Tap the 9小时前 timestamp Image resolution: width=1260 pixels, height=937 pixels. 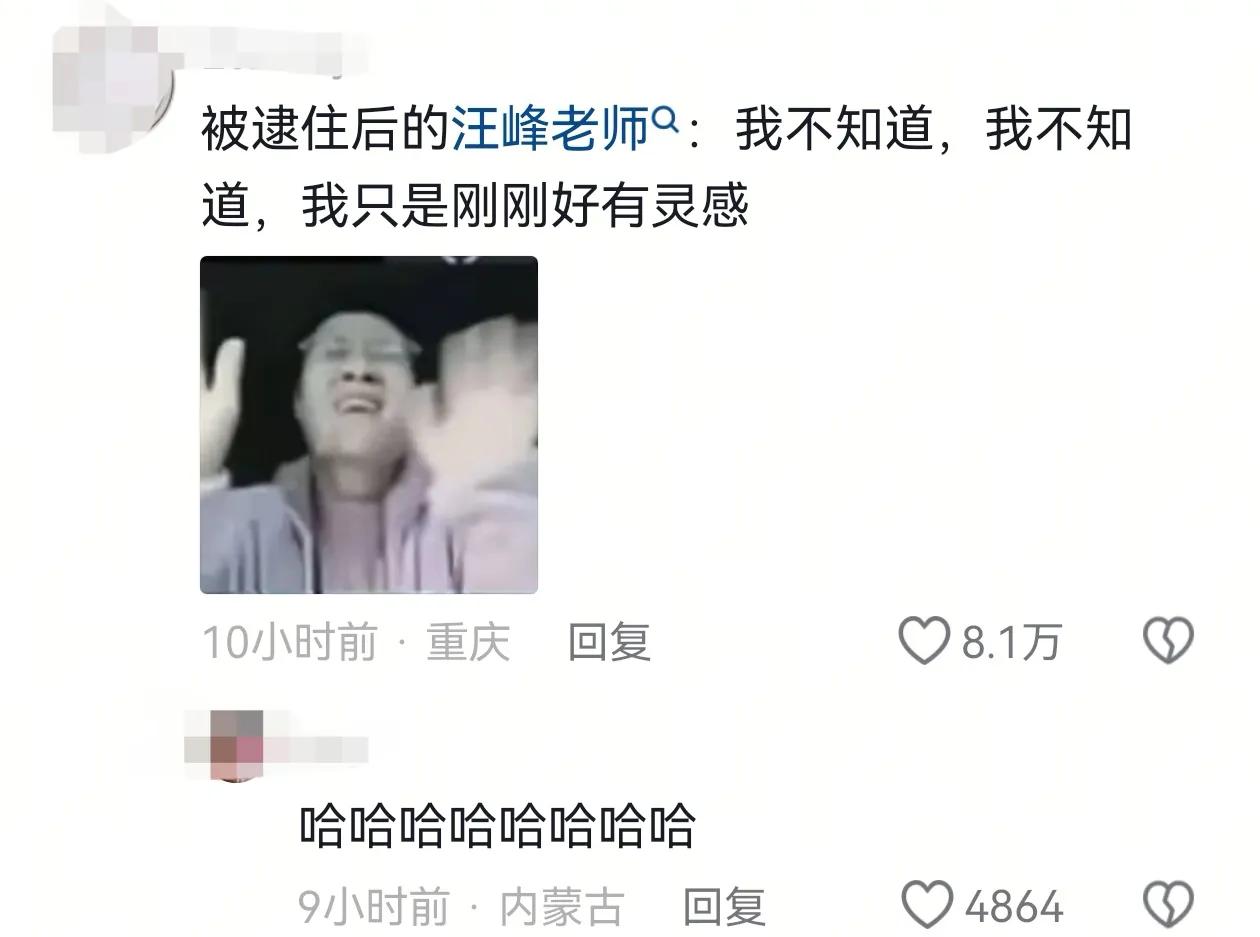(374, 906)
